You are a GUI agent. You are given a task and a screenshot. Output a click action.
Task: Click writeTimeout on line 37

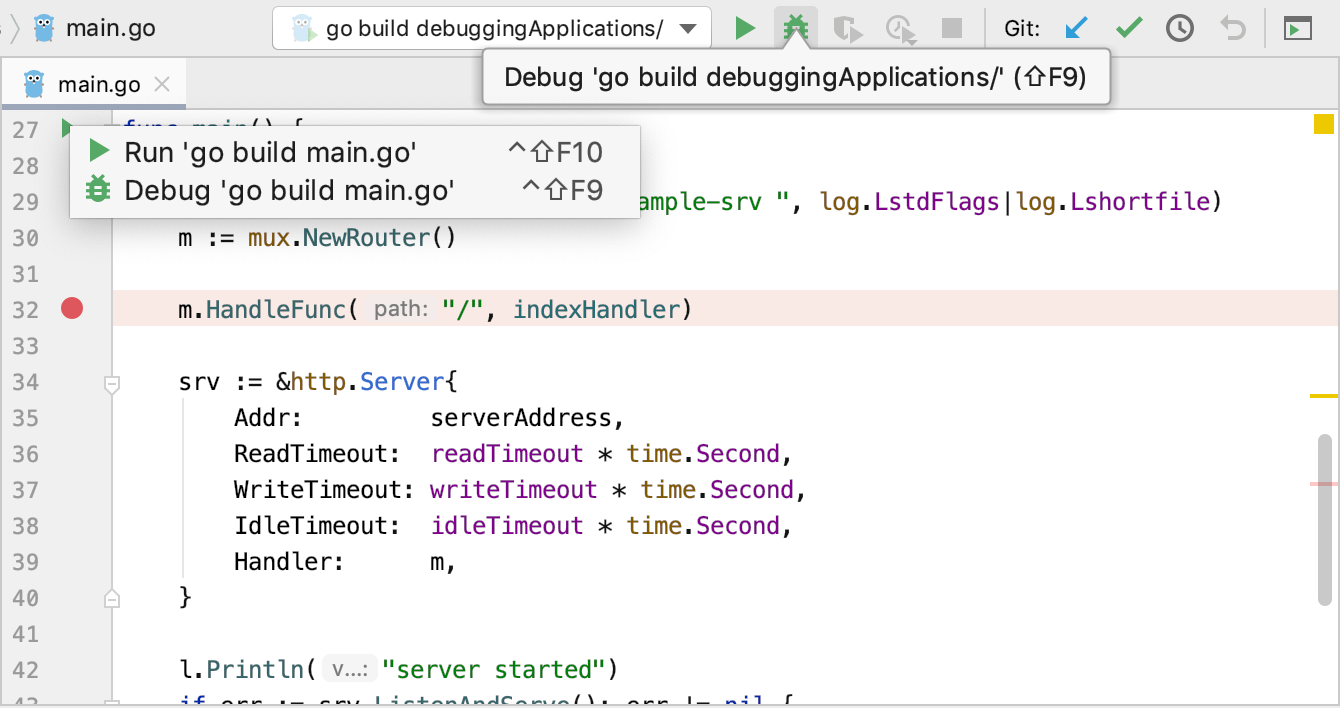tap(514, 490)
